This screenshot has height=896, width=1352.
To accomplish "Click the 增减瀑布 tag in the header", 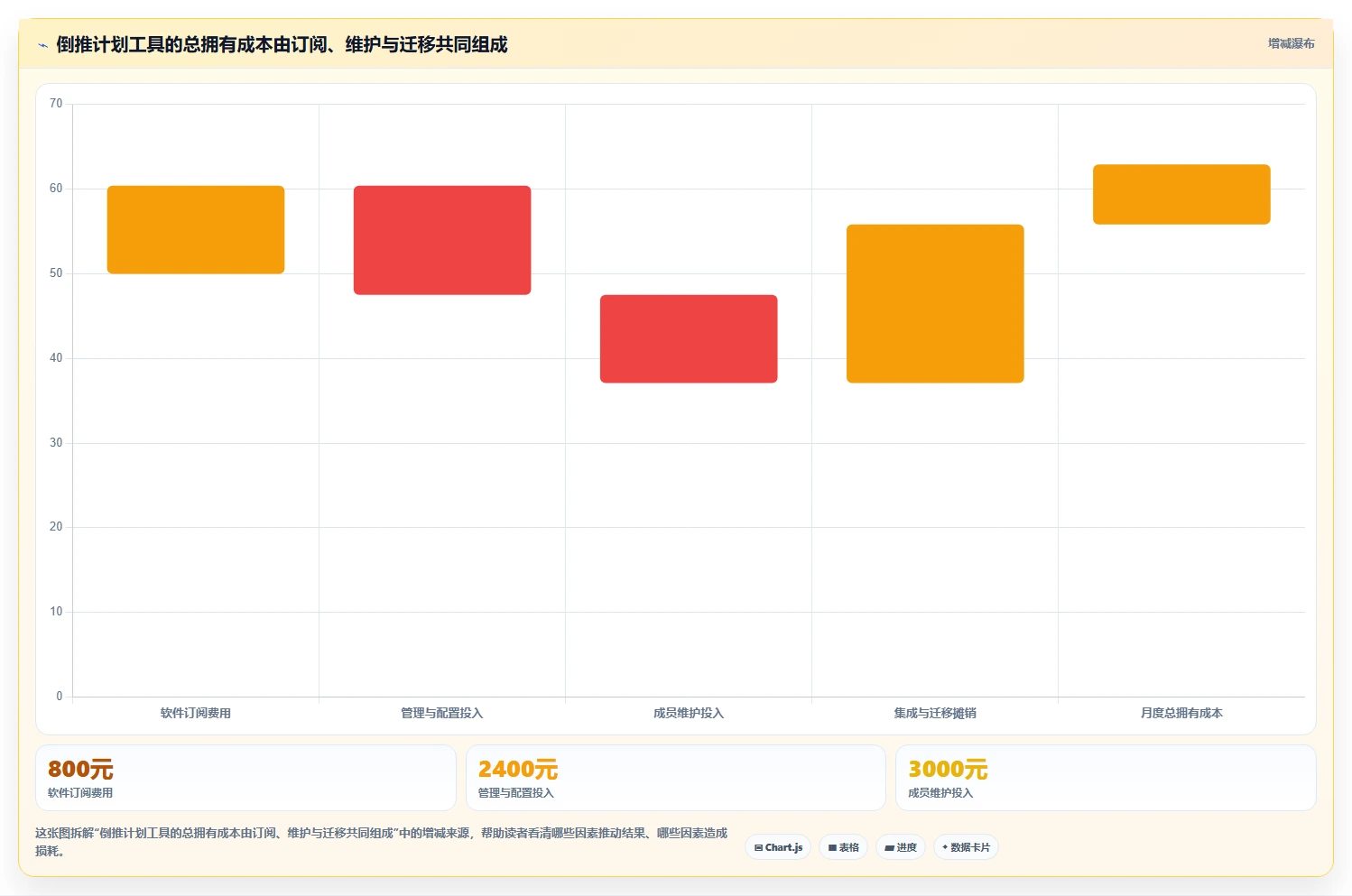I will 1291,43.
